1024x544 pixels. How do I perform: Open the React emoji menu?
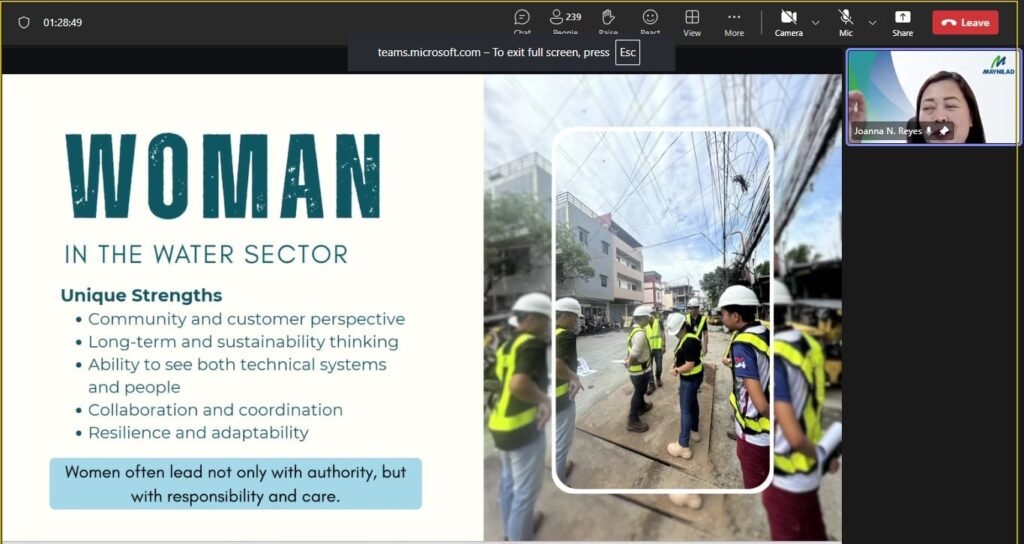[650, 21]
